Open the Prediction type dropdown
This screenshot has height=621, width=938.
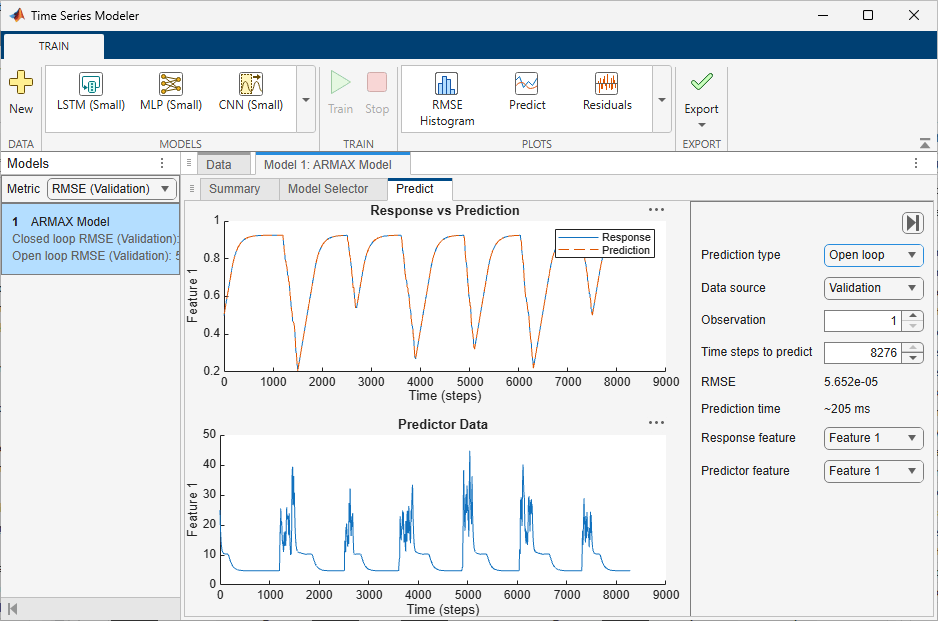click(x=873, y=255)
